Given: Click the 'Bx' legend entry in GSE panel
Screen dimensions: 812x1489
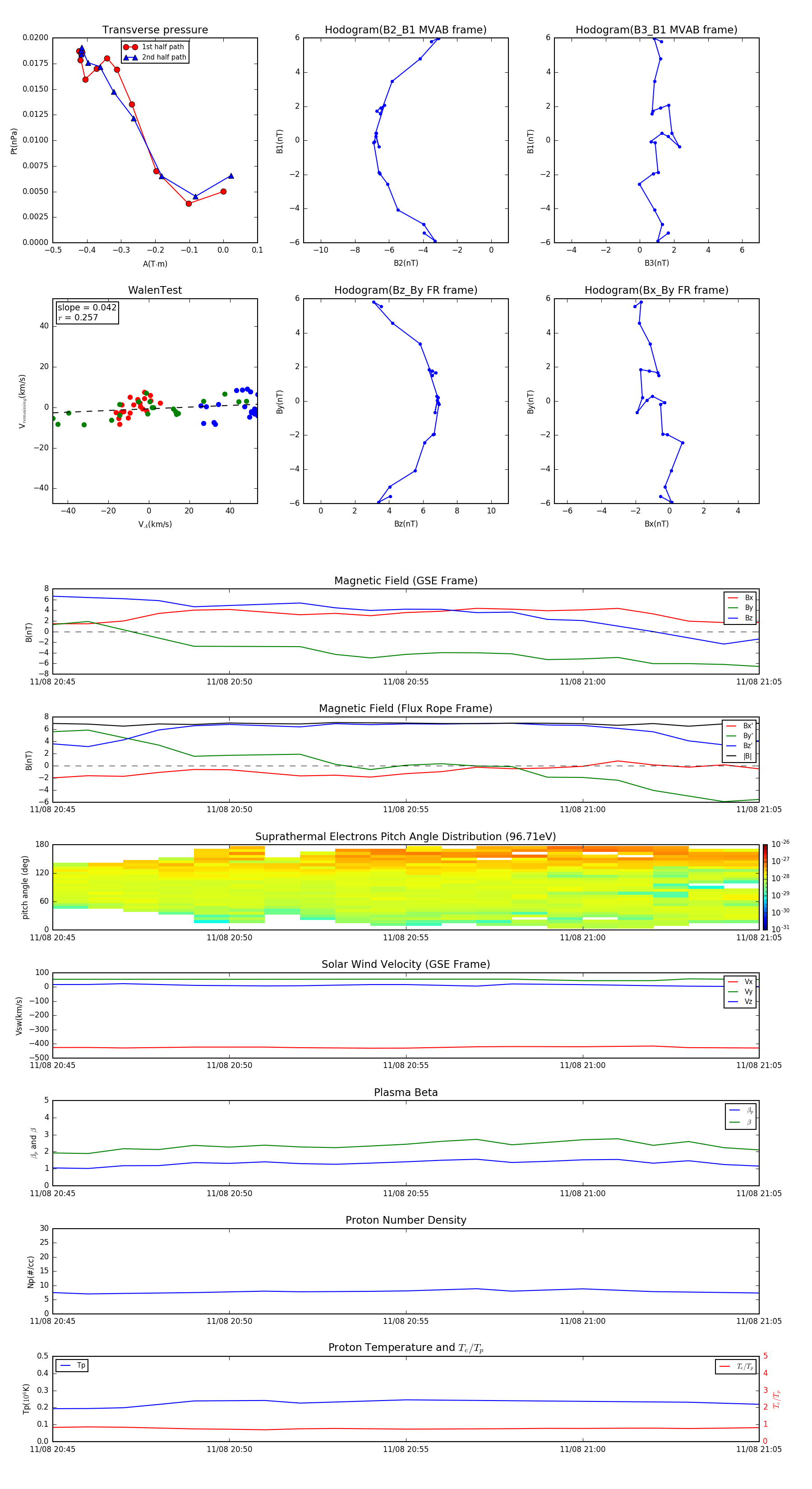Looking at the screenshot, I should [x=741, y=598].
